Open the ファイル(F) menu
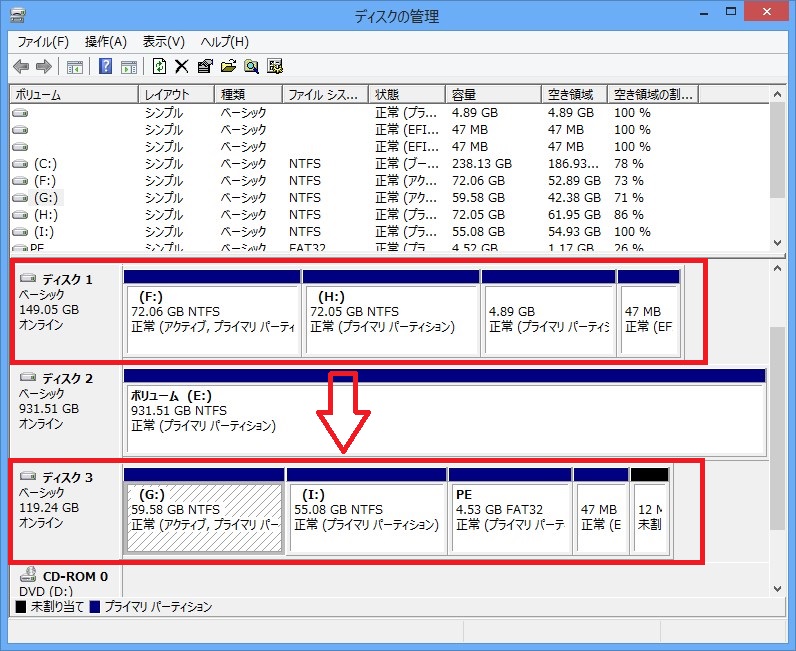This screenshot has height=651, width=796. pyautogui.click(x=43, y=42)
